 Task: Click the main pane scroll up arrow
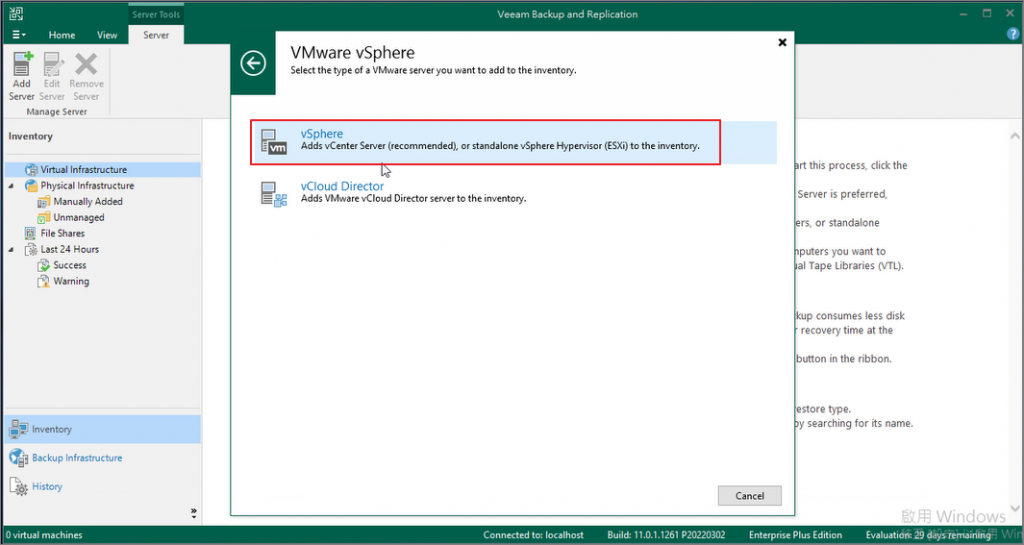click(1014, 136)
